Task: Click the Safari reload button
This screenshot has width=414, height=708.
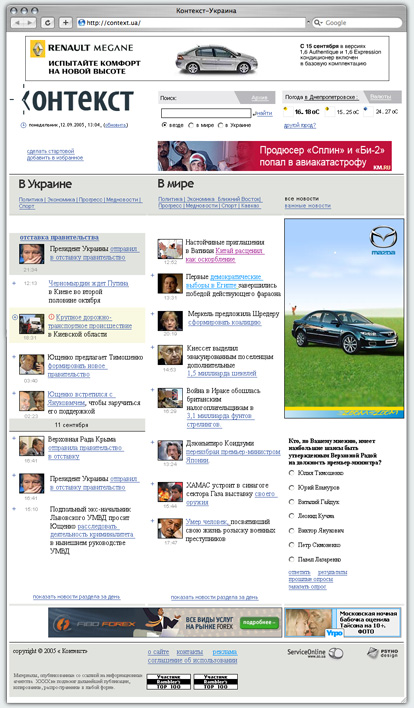Action: pos(48,23)
